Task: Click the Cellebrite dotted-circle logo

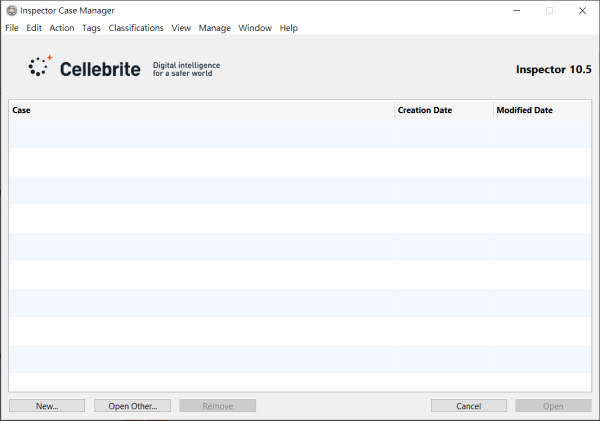Action: (40, 66)
